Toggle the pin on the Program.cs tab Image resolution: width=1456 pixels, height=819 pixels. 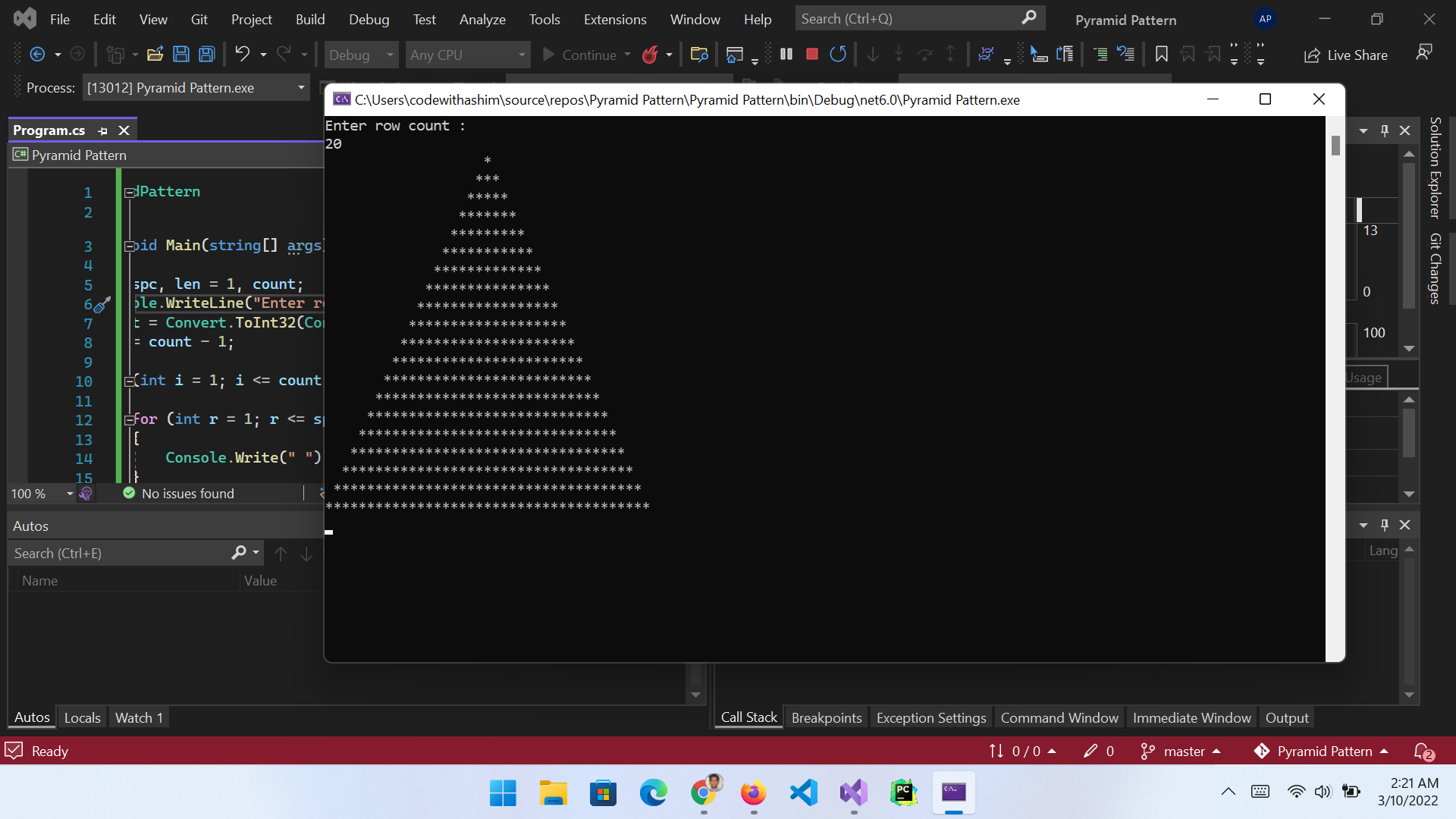(x=103, y=130)
